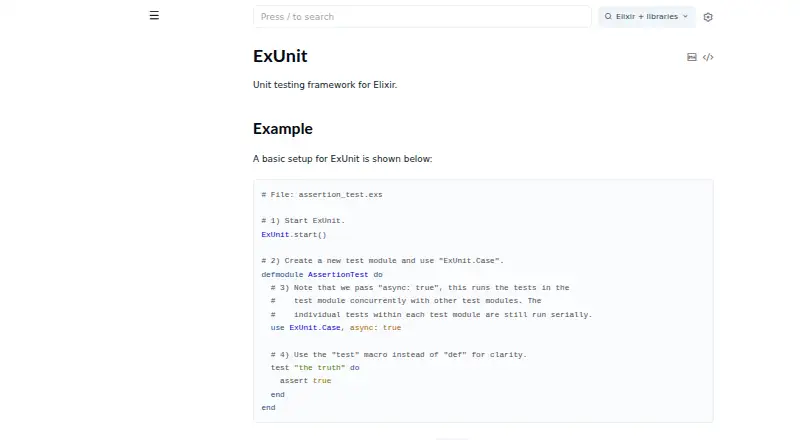The image size is (800, 440).
Task: Click the 'ExUnit' page title
Action: click(280, 56)
